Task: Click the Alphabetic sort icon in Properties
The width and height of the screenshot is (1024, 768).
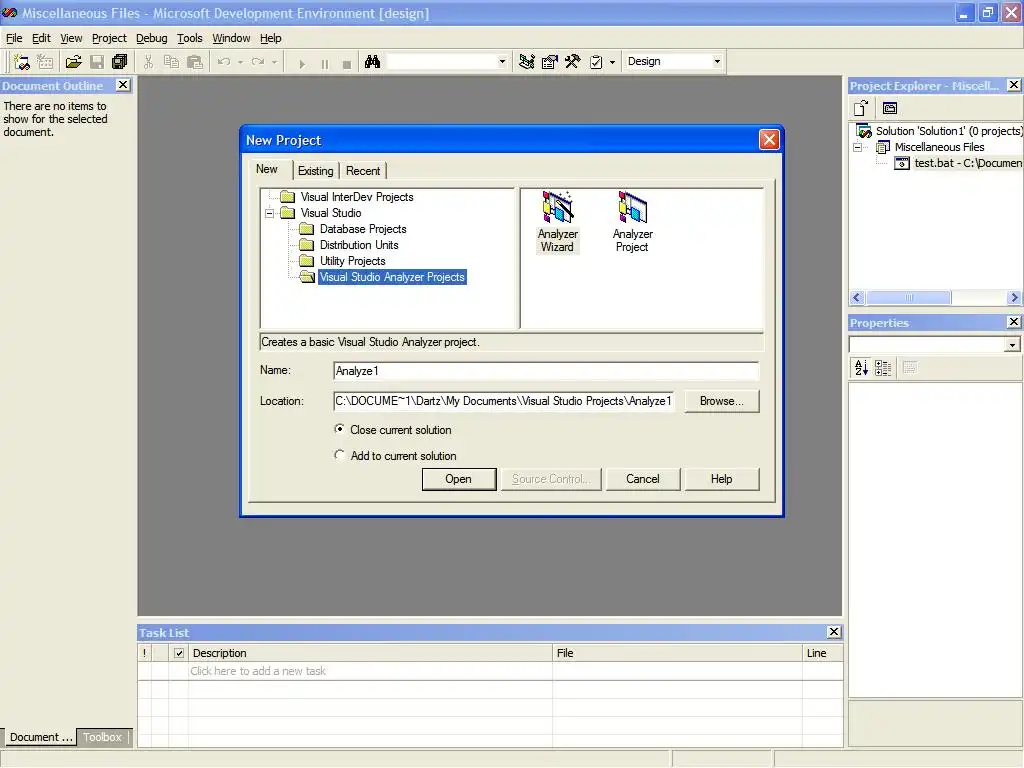Action: click(861, 368)
